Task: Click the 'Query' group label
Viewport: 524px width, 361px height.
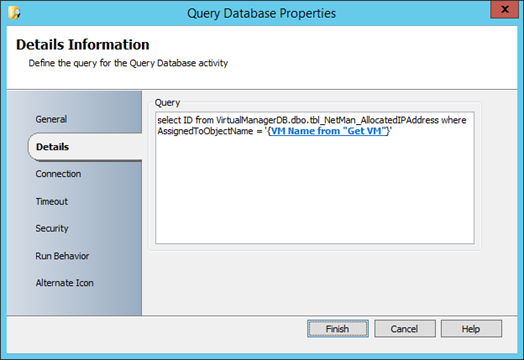Action: tap(167, 103)
